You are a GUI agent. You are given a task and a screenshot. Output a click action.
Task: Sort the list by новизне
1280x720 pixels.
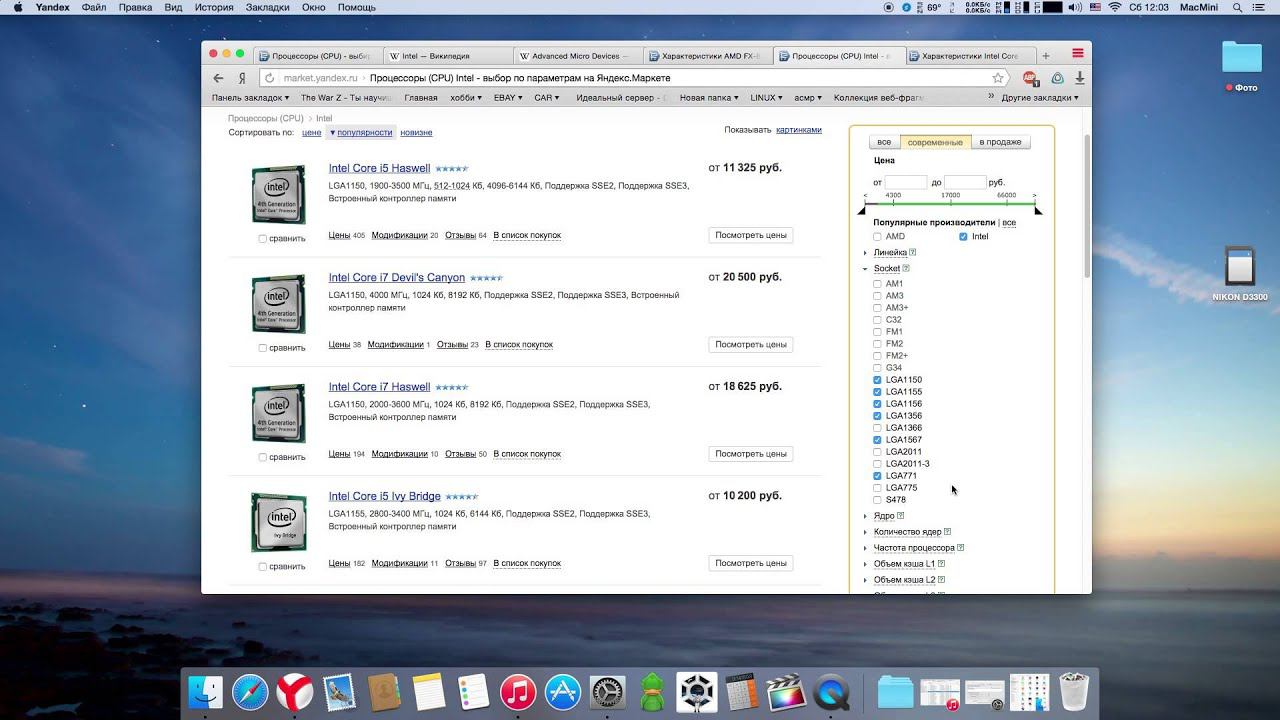(x=416, y=132)
